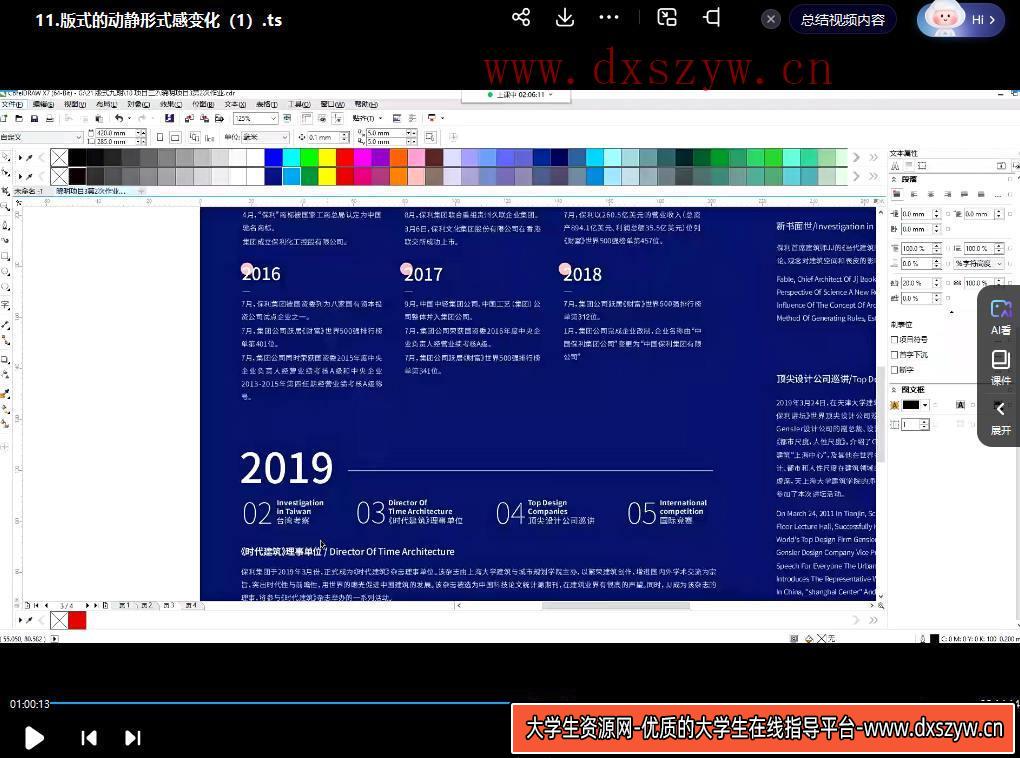Click the Open file toolbar icon
1020x758 pixels.
pos(19,118)
